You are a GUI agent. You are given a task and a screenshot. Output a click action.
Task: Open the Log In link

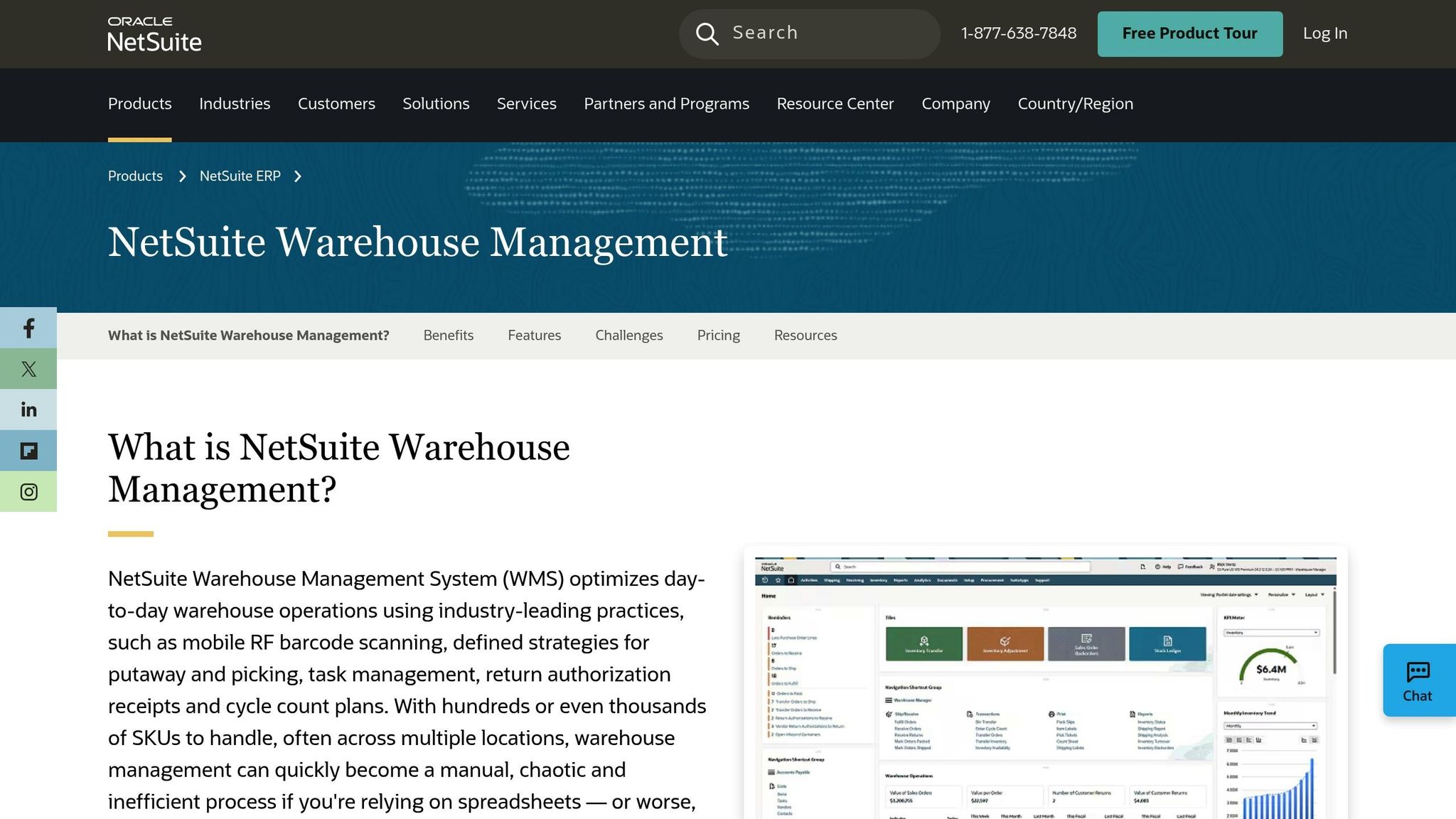tap(1325, 33)
